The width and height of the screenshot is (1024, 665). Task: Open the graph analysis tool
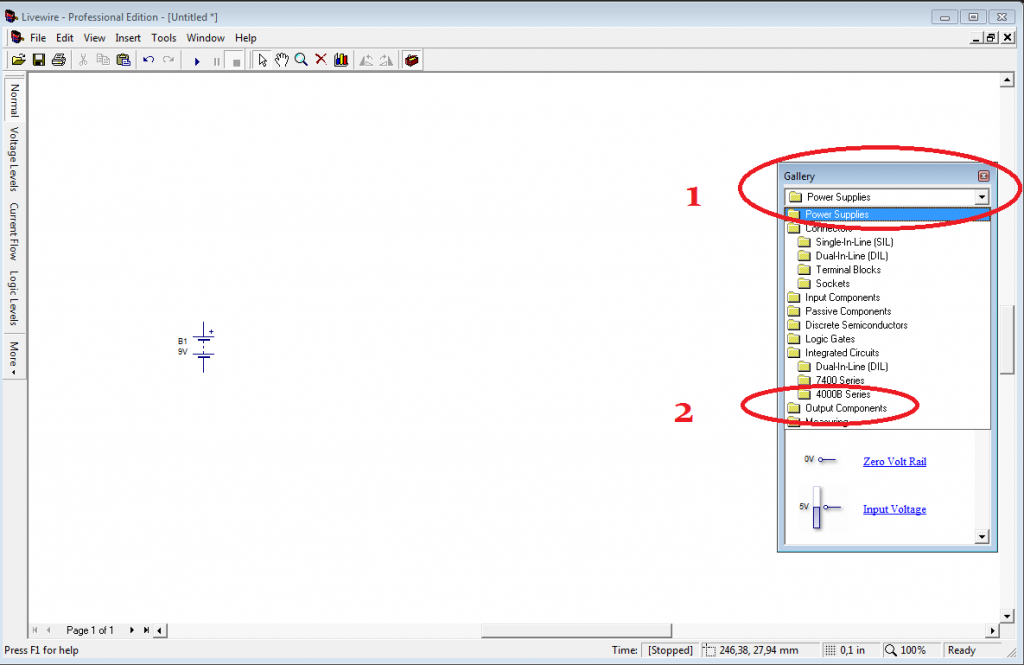click(x=340, y=60)
